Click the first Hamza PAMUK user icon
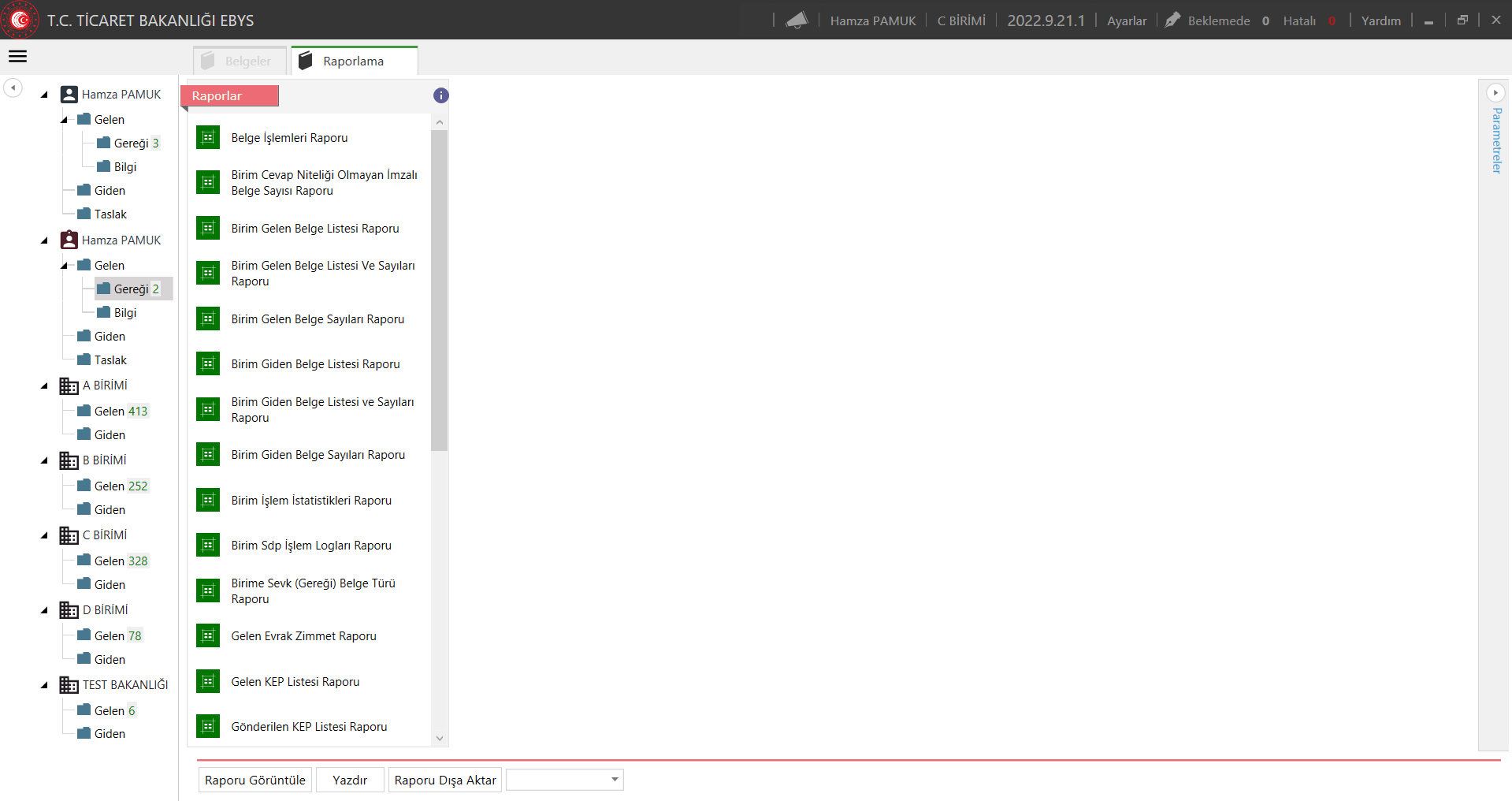Screen dimensions: 1512x801 [x=69, y=95]
